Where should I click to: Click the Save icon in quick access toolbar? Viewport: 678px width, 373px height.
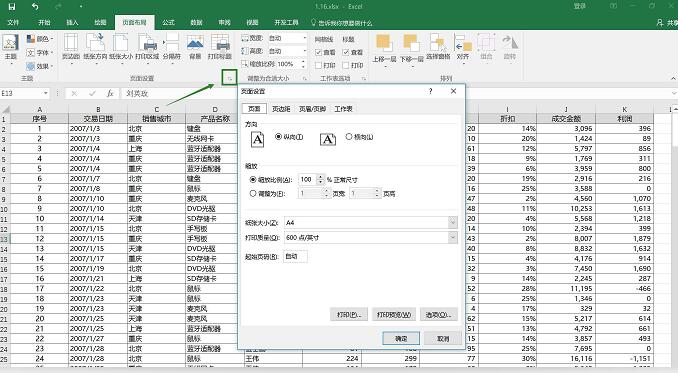pos(12,6)
